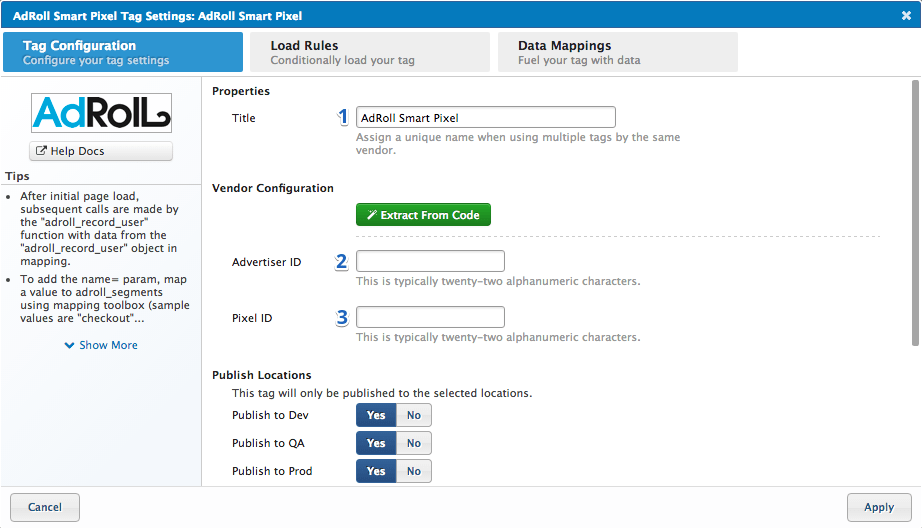Screen dimensions: 922x528
Task: Set Publish to Dev to No
Action: click(413, 415)
